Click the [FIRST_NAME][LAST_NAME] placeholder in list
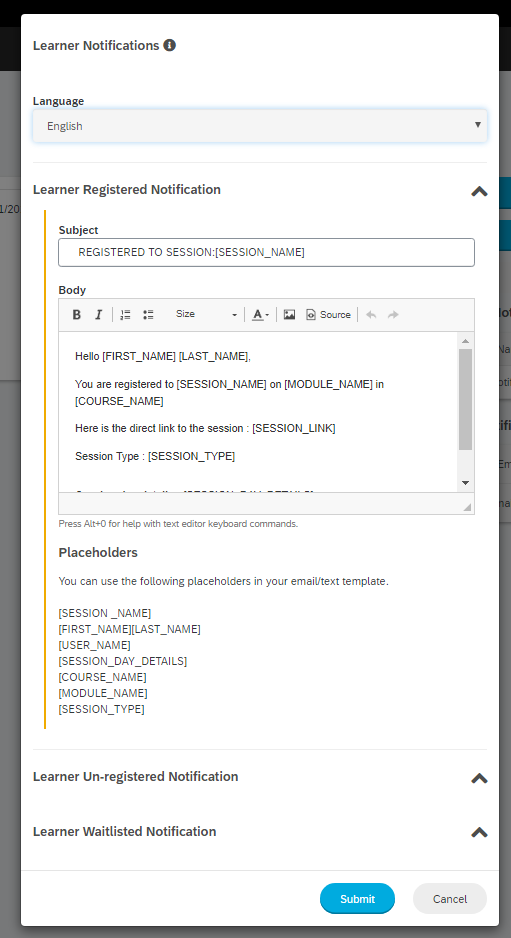This screenshot has width=511, height=938. pos(129,629)
